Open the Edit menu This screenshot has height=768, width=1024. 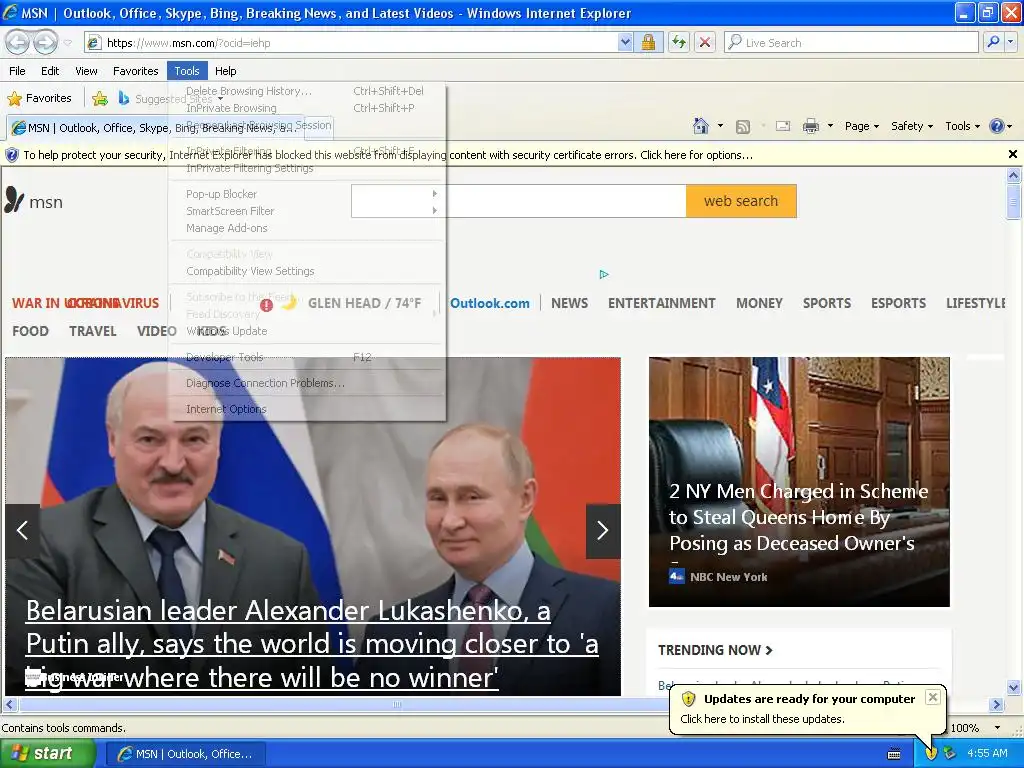click(50, 71)
